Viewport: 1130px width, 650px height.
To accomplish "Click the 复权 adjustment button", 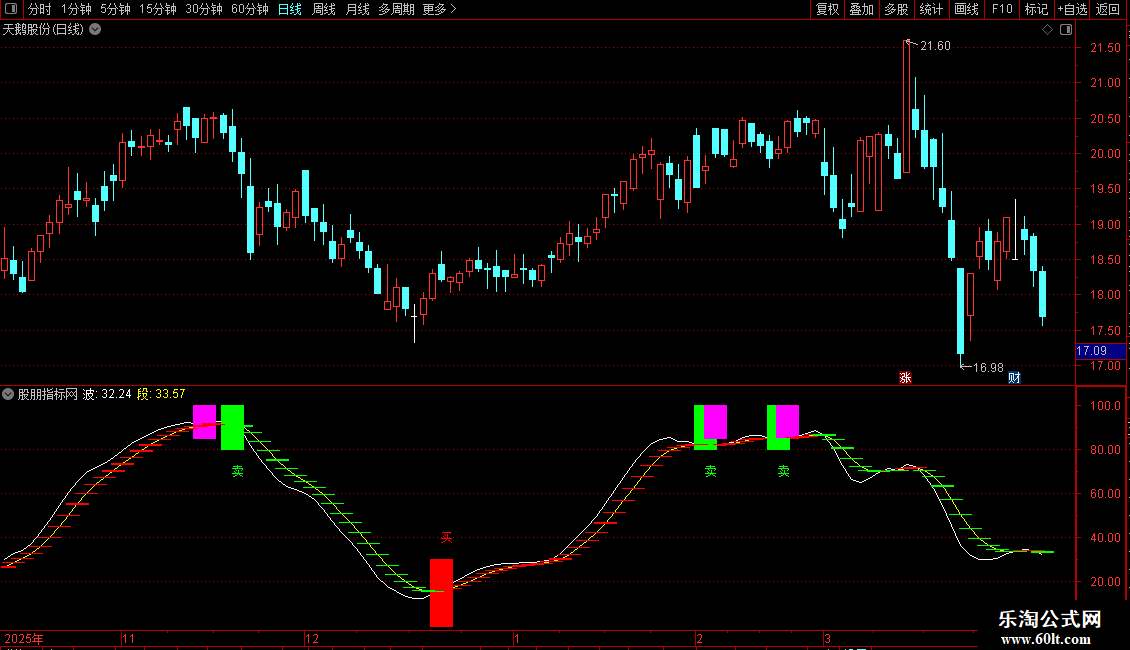I will (x=827, y=9).
